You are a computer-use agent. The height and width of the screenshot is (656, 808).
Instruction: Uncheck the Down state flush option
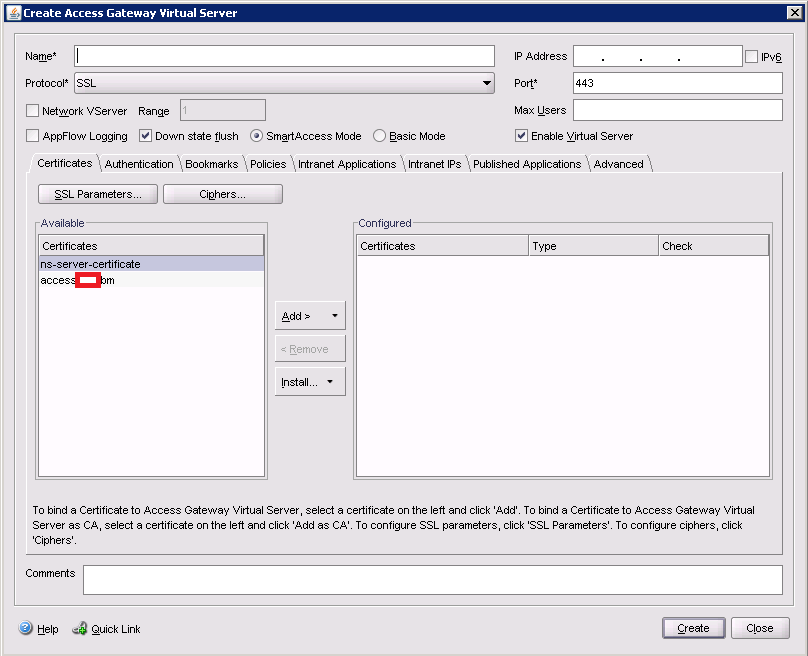pyautogui.click(x=145, y=136)
